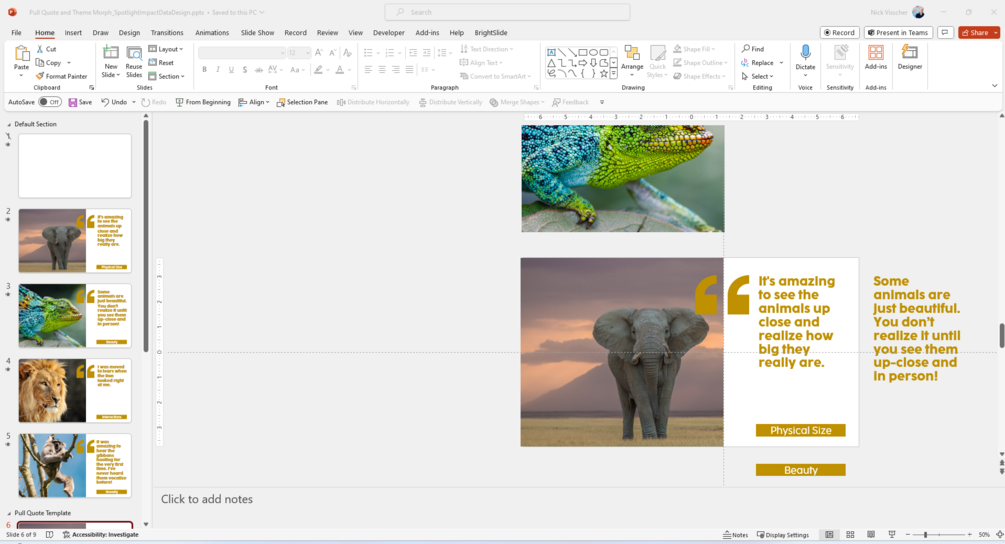Click the Paste icon in Clipboard group

pyautogui.click(x=21, y=54)
